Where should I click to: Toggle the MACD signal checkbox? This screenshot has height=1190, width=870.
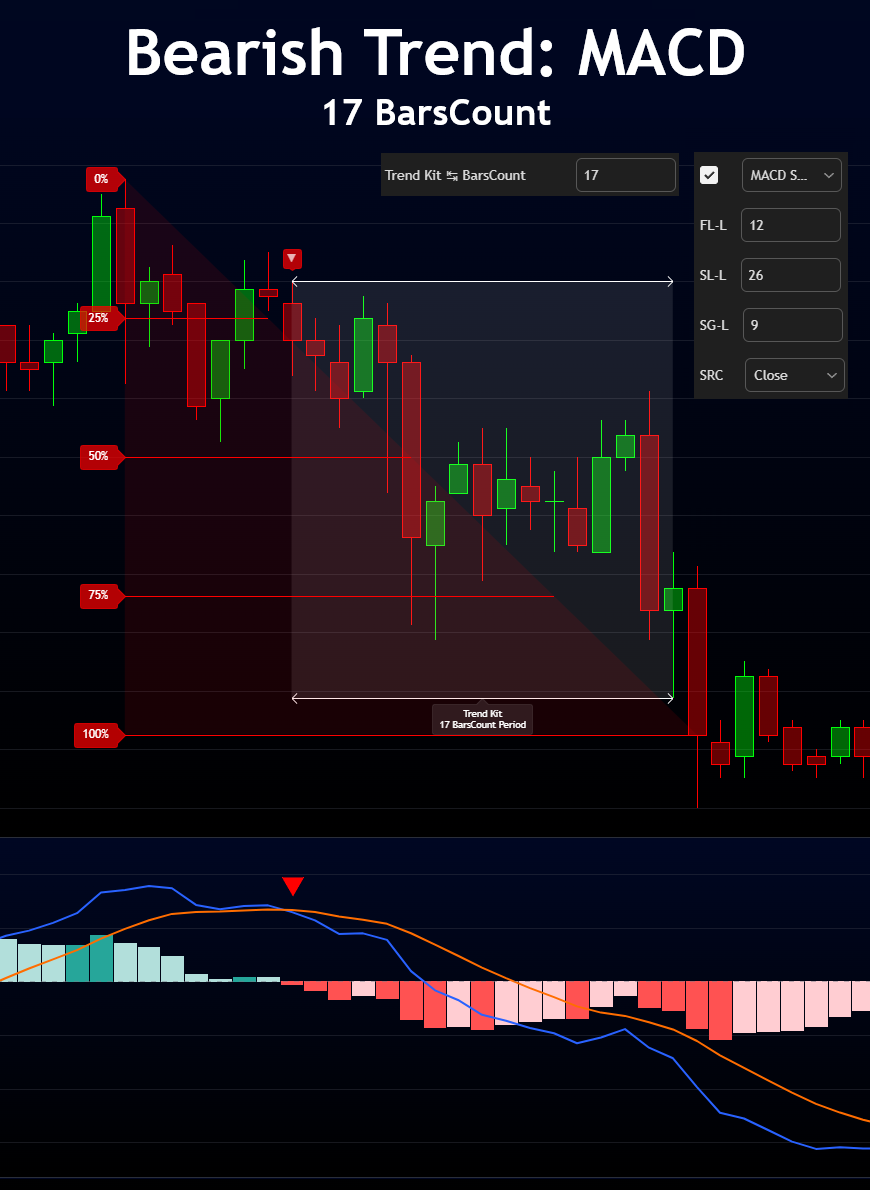pos(709,175)
